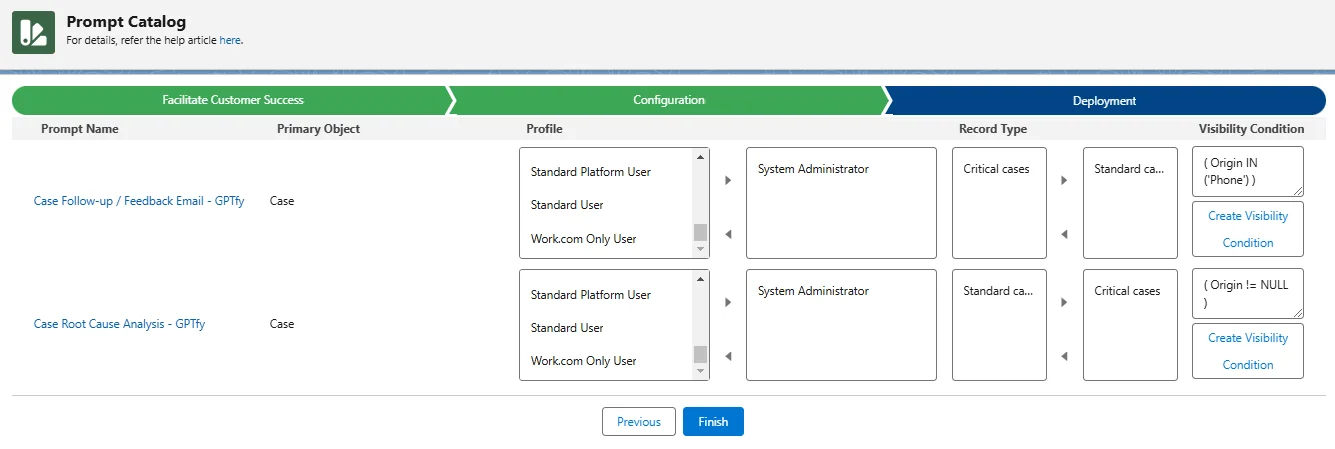Go to Facilitate Customer Success step
Viewport: 1335px width, 449px height.
point(232,100)
